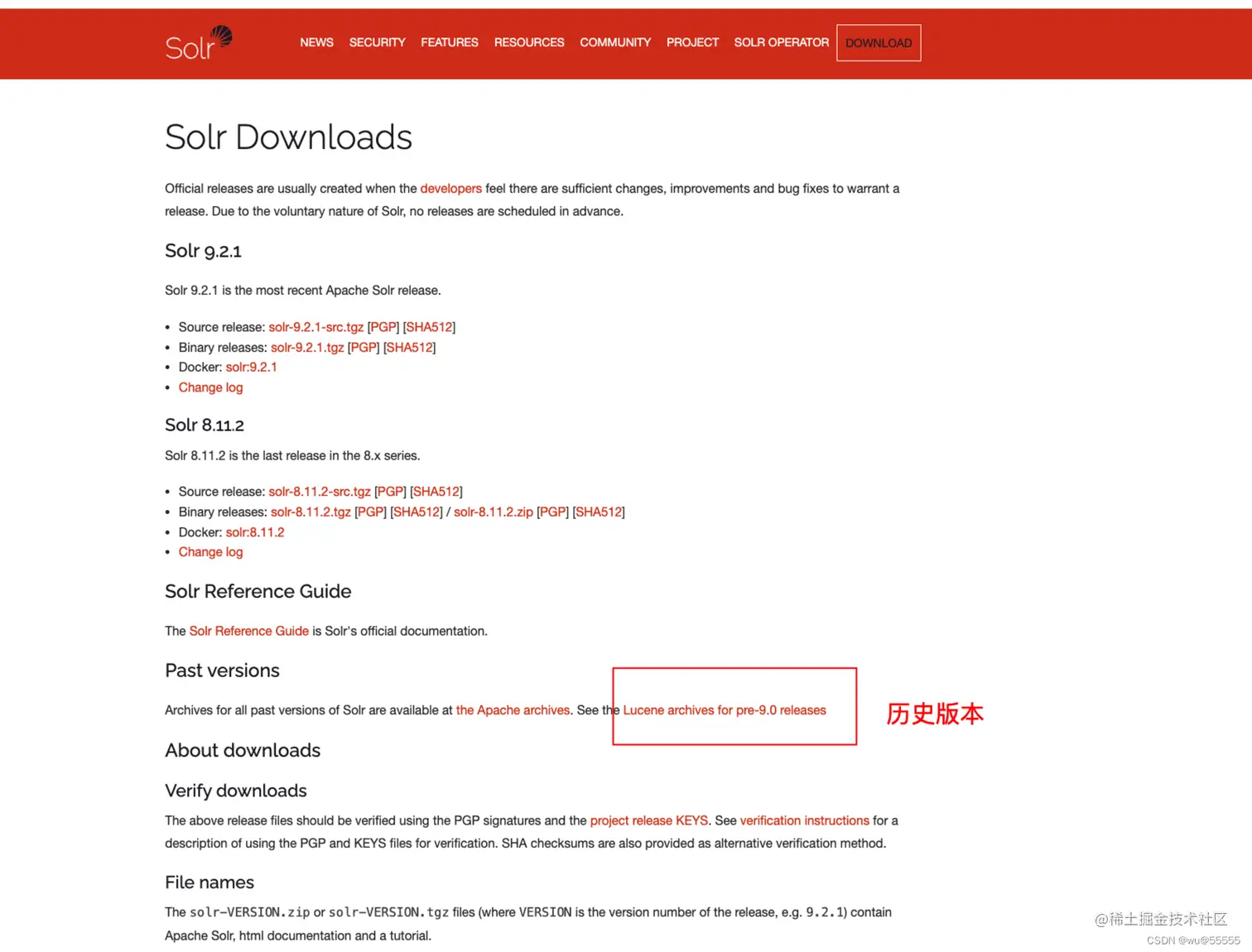Click the DOWNLOAD button in the header

[x=879, y=43]
